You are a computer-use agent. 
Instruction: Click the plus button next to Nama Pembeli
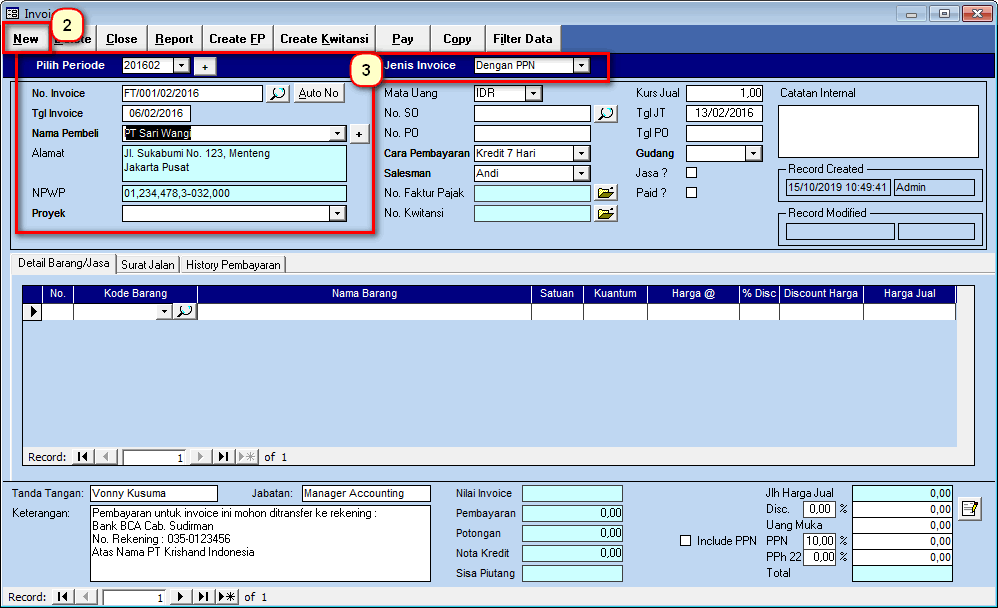click(360, 134)
